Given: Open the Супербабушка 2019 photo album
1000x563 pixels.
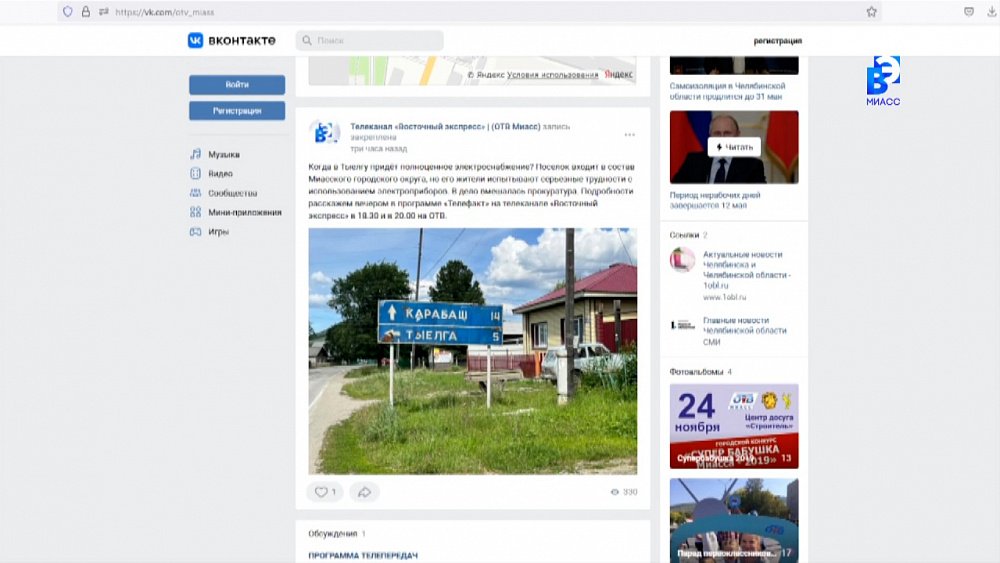Looking at the screenshot, I should (734, 426).
